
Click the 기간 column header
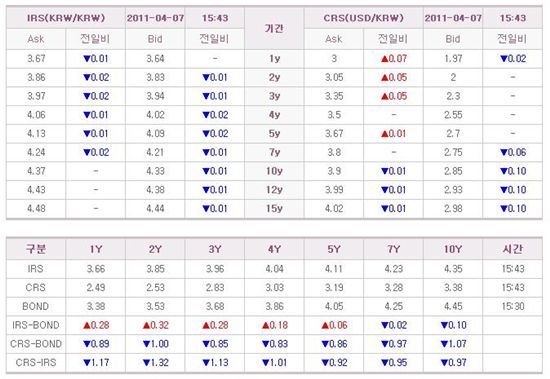pyautogui.click(x=274, y=28)
